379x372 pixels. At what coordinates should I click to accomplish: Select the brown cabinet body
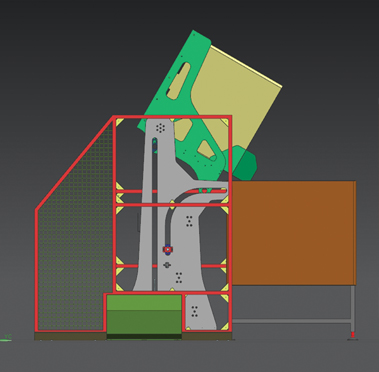293,233
